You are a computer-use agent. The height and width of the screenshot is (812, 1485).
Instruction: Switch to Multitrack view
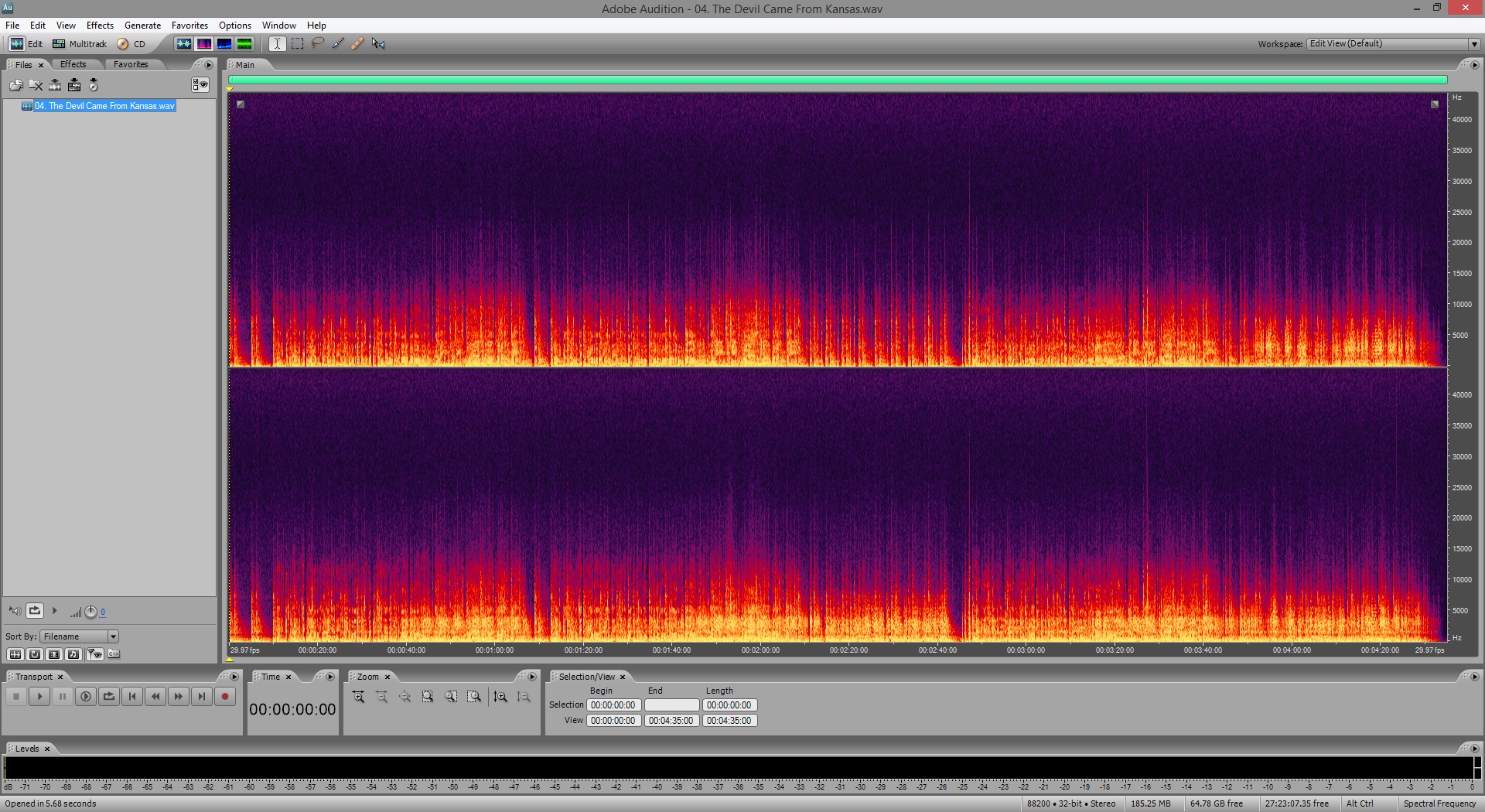coord(80,44)
